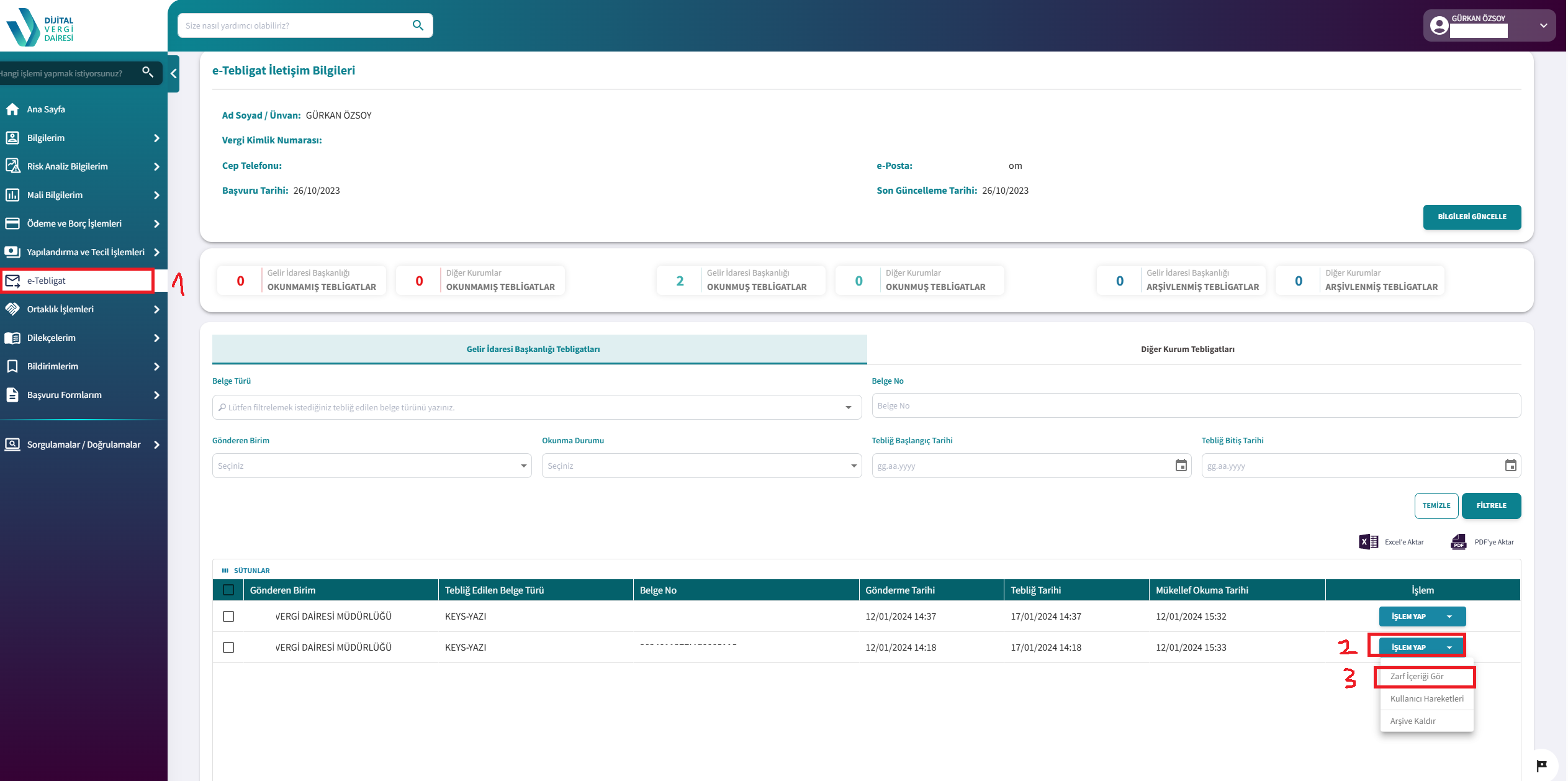1568x781 pixels.
Task: Open the Okunma Durumu dropdown
Action: click(701, 466)
